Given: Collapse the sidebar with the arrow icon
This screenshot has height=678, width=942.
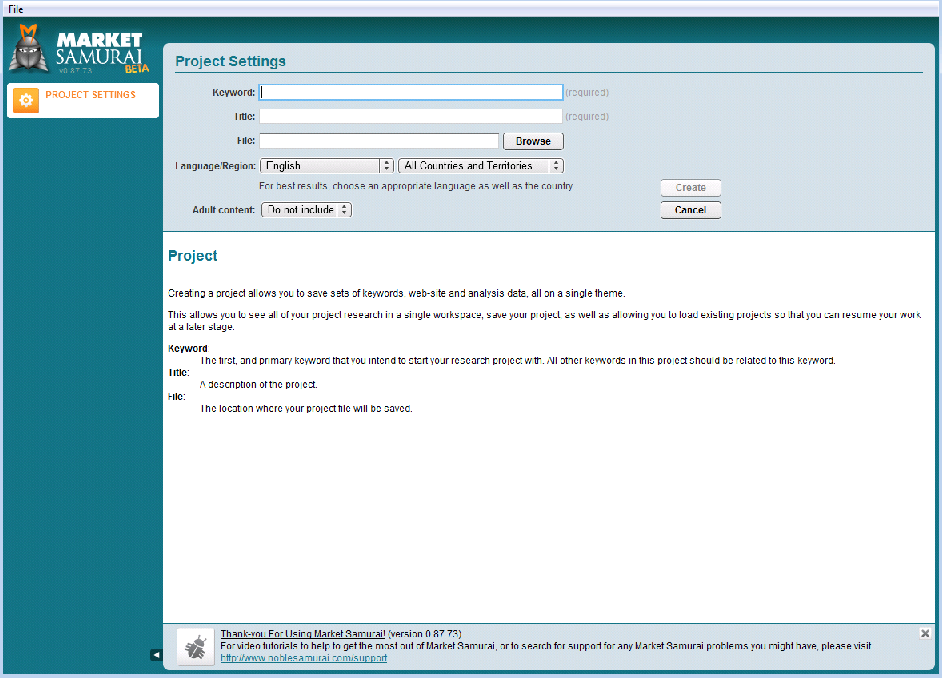Looking at the screenshot, I should coord(156,655).
